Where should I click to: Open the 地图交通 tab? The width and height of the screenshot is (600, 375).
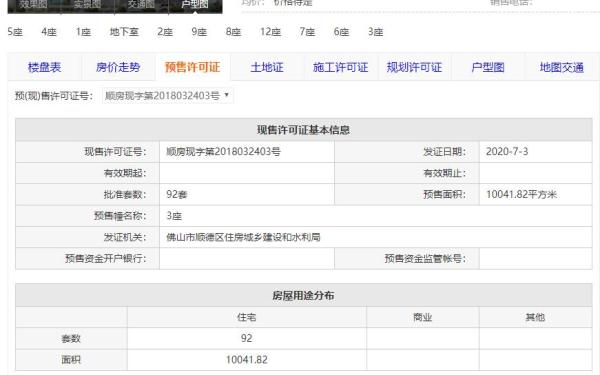click(561, 67)
